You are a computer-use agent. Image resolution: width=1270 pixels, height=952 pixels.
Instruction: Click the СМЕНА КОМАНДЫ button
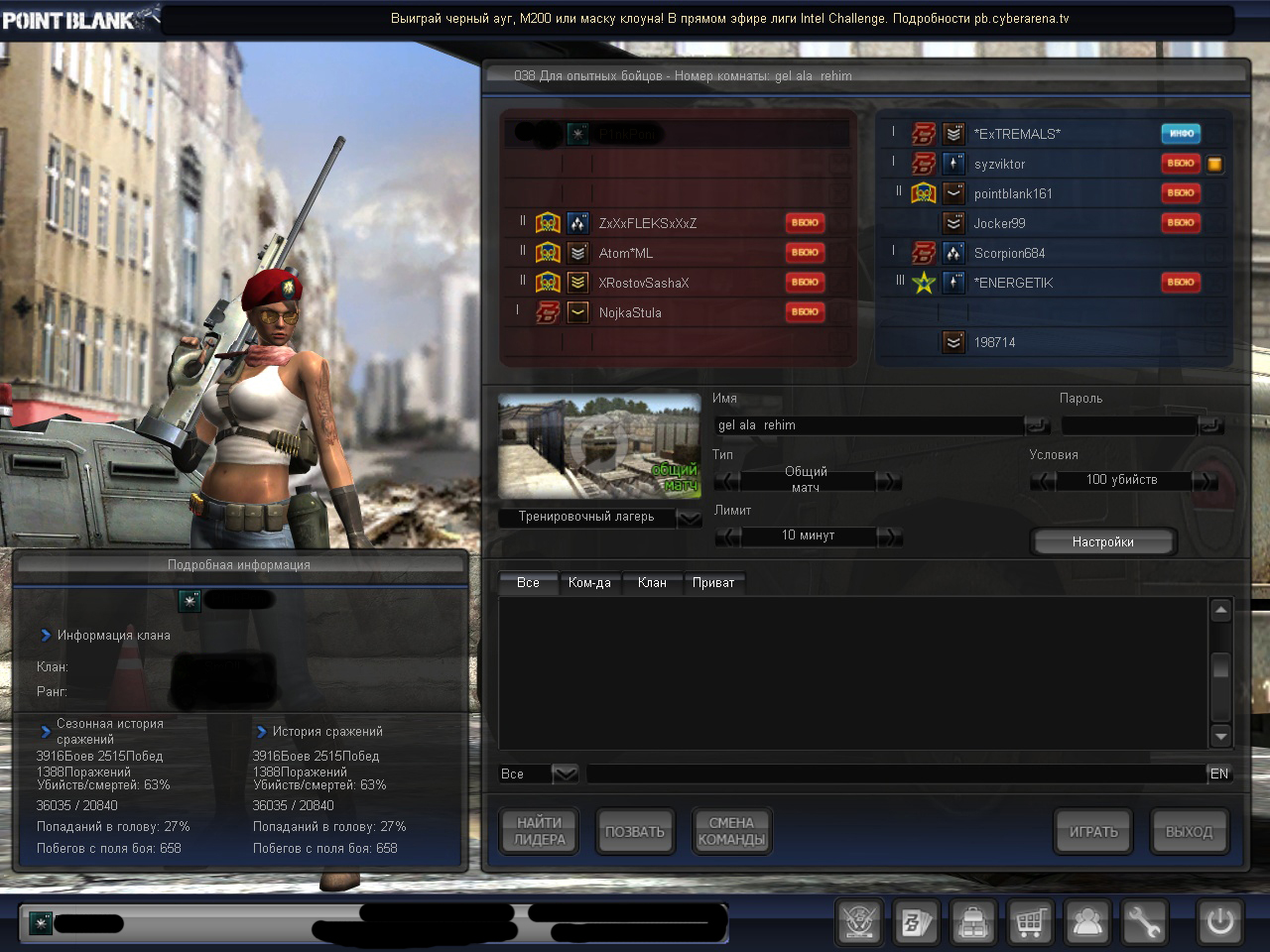(731, 831)
